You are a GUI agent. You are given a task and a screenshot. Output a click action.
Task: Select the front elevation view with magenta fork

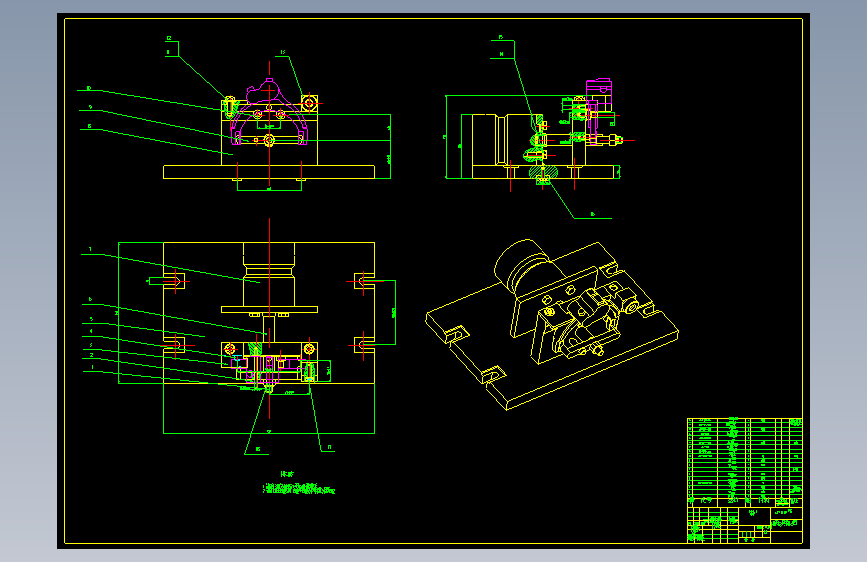coord(269,129)
